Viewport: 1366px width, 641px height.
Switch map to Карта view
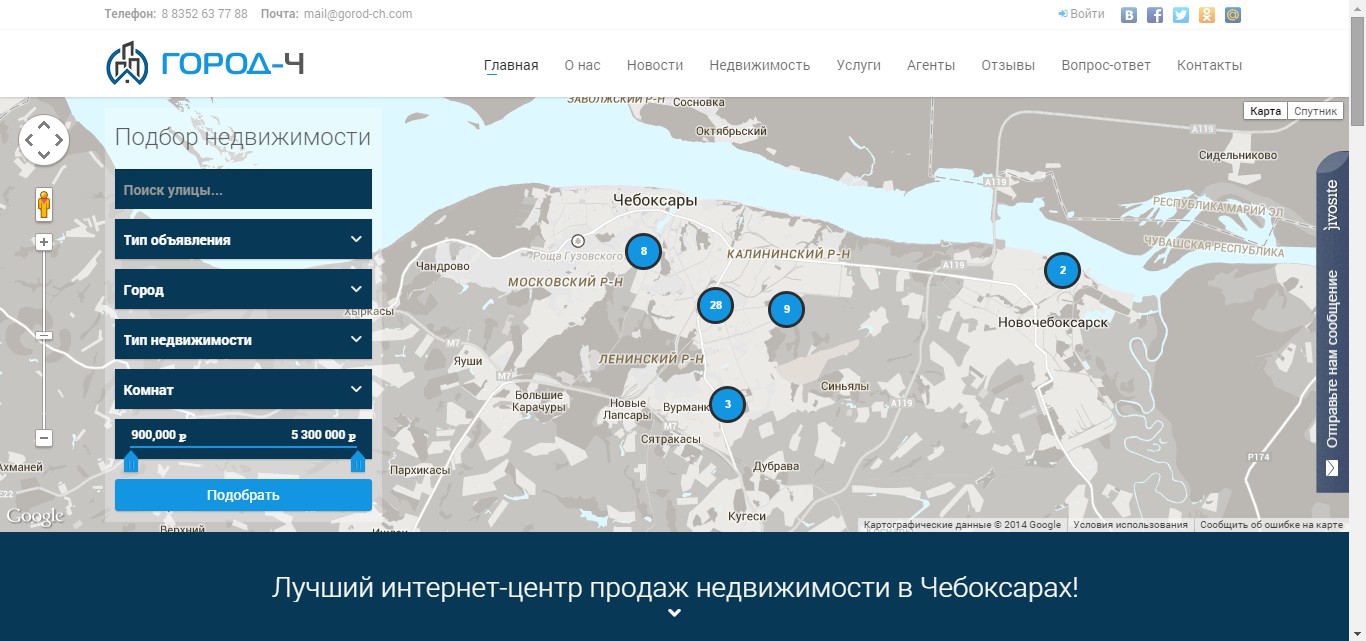pos(1265,111)
